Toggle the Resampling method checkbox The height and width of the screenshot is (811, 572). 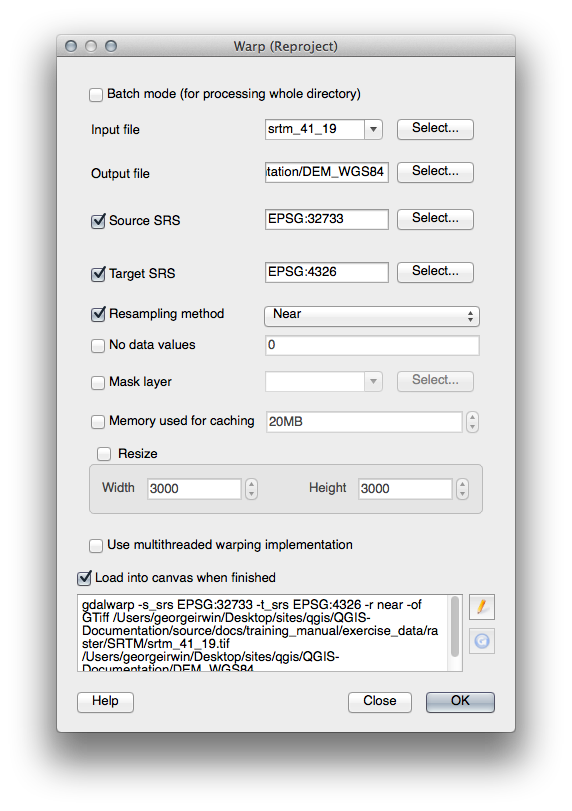tap(98, 314)
